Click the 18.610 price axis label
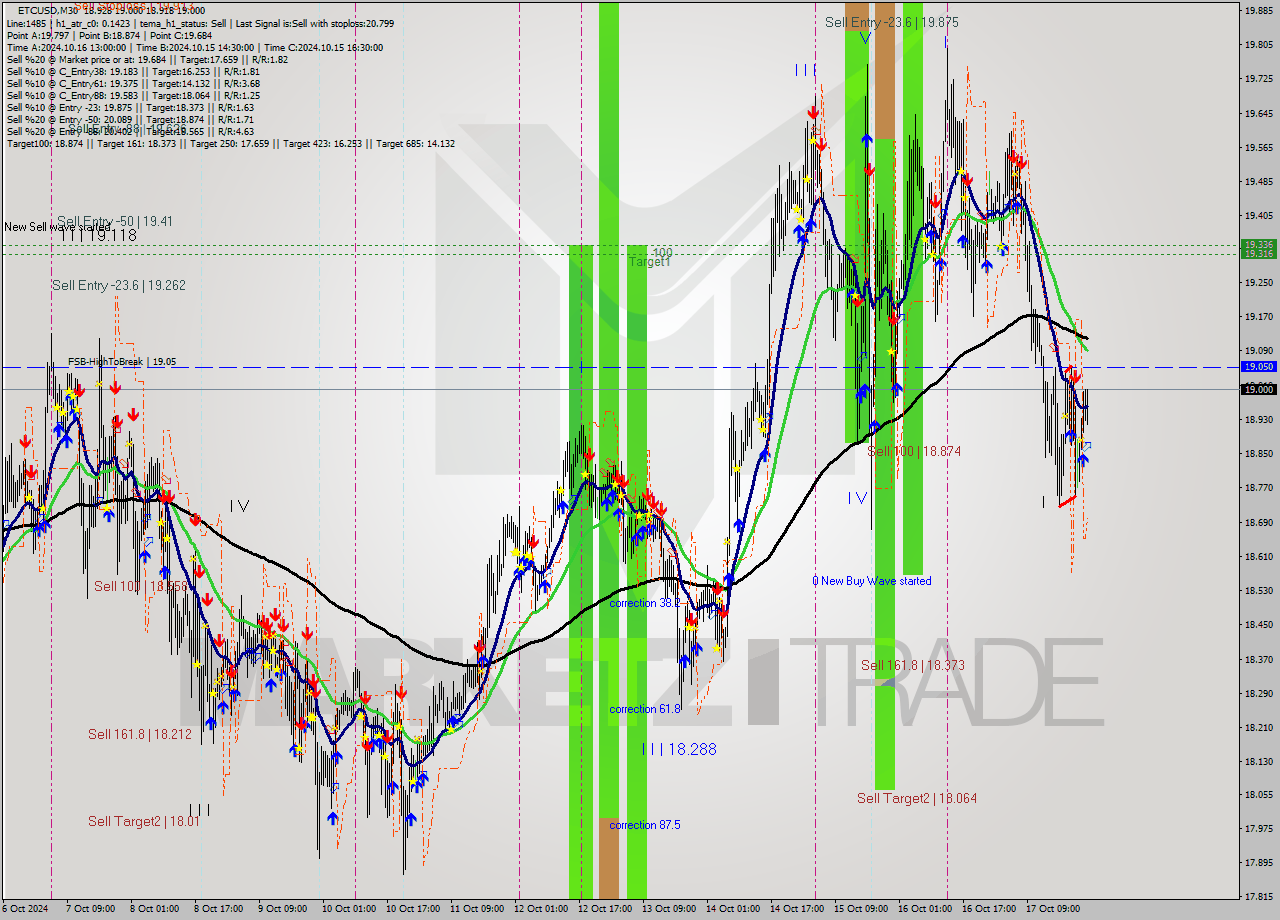 pyautogui.click(x=1258, y=556)
